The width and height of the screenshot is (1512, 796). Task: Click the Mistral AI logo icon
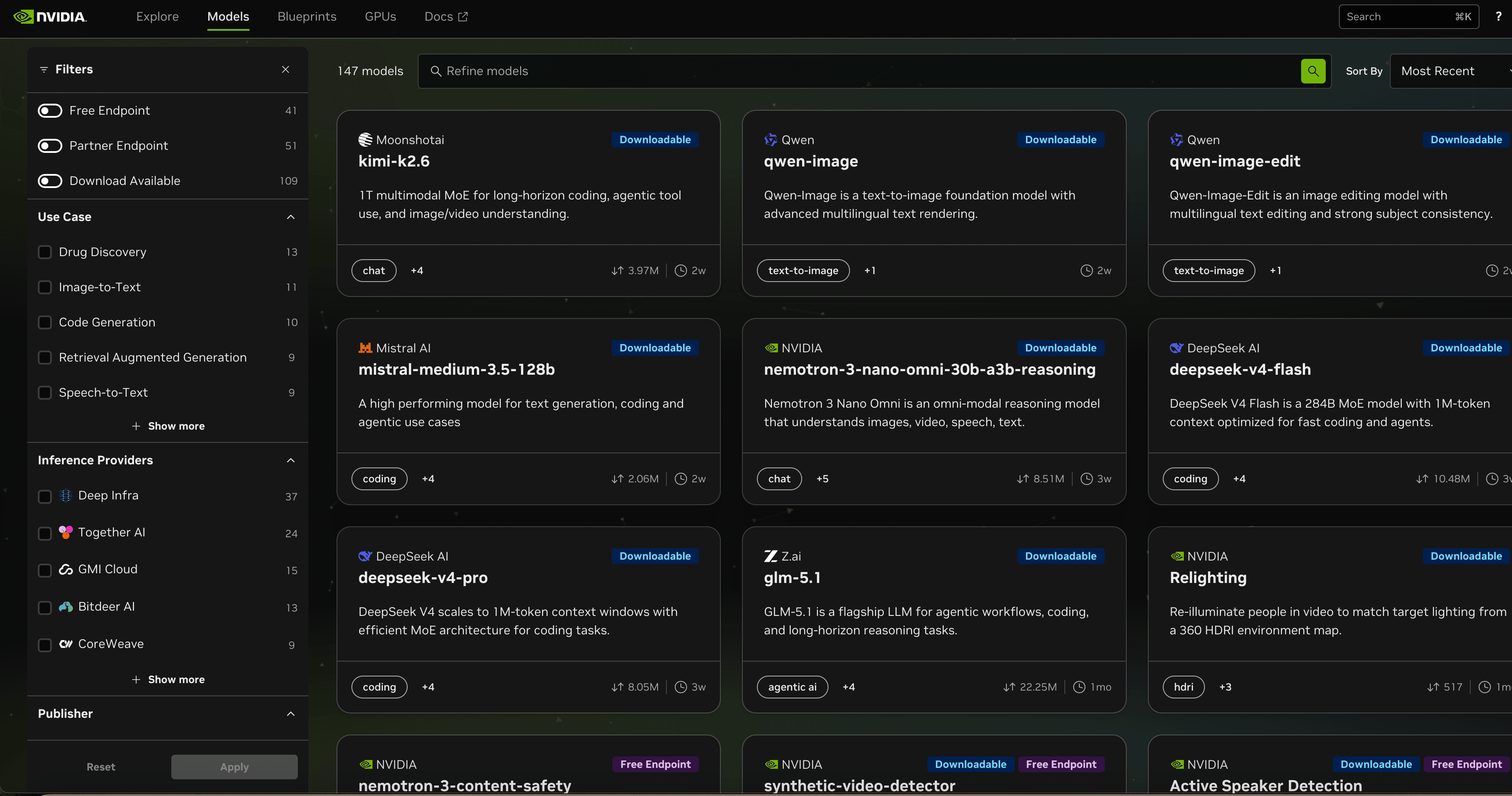pos(365,348)
